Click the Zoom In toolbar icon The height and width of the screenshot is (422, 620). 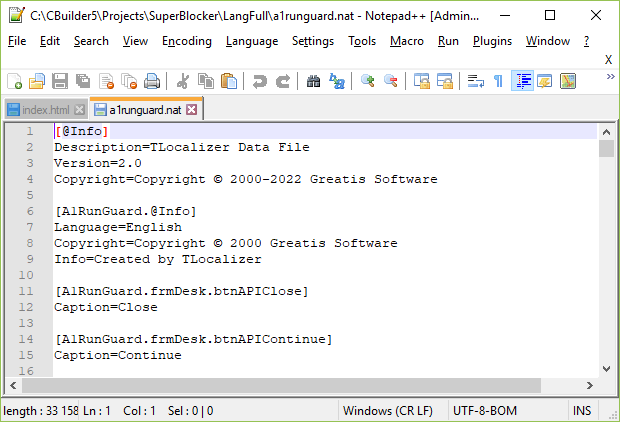[368, 81]
